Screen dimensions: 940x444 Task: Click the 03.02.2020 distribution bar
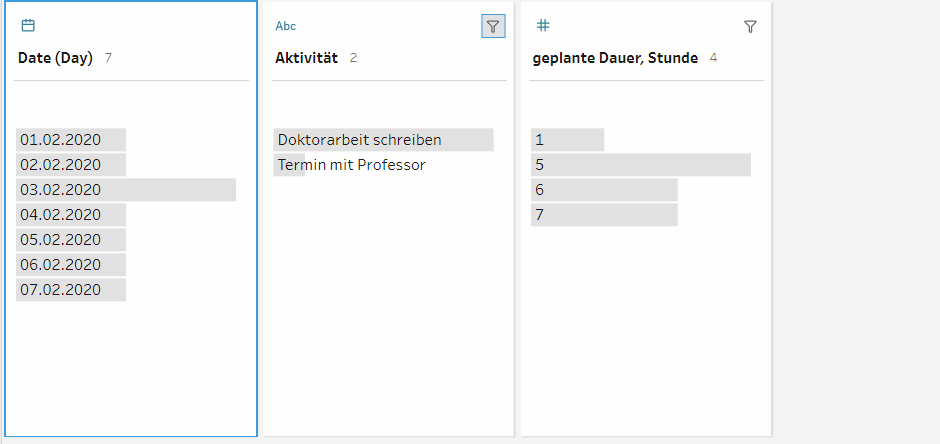pos(126,190)
